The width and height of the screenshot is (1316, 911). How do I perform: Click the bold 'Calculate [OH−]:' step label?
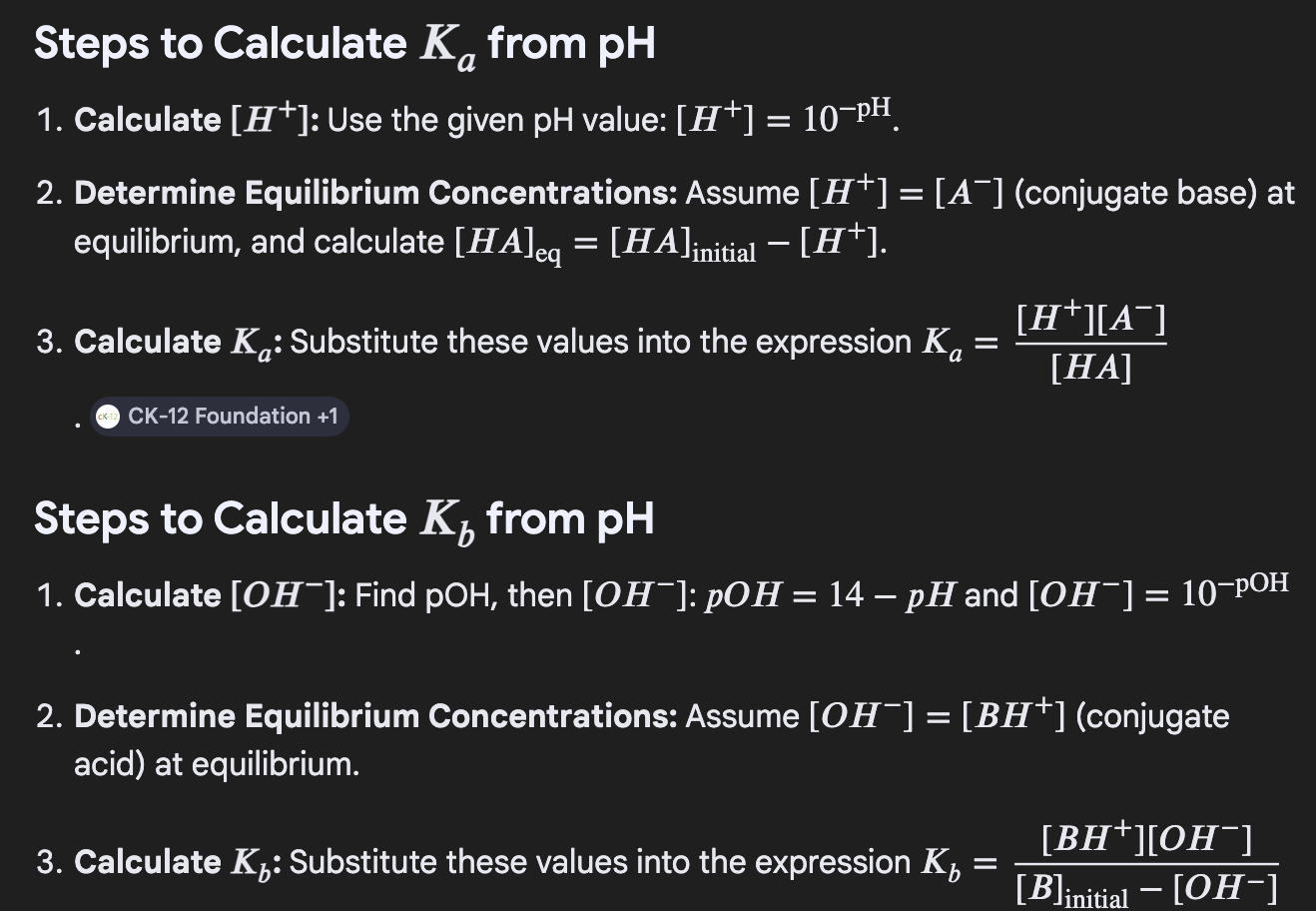[x=210, y=595]
